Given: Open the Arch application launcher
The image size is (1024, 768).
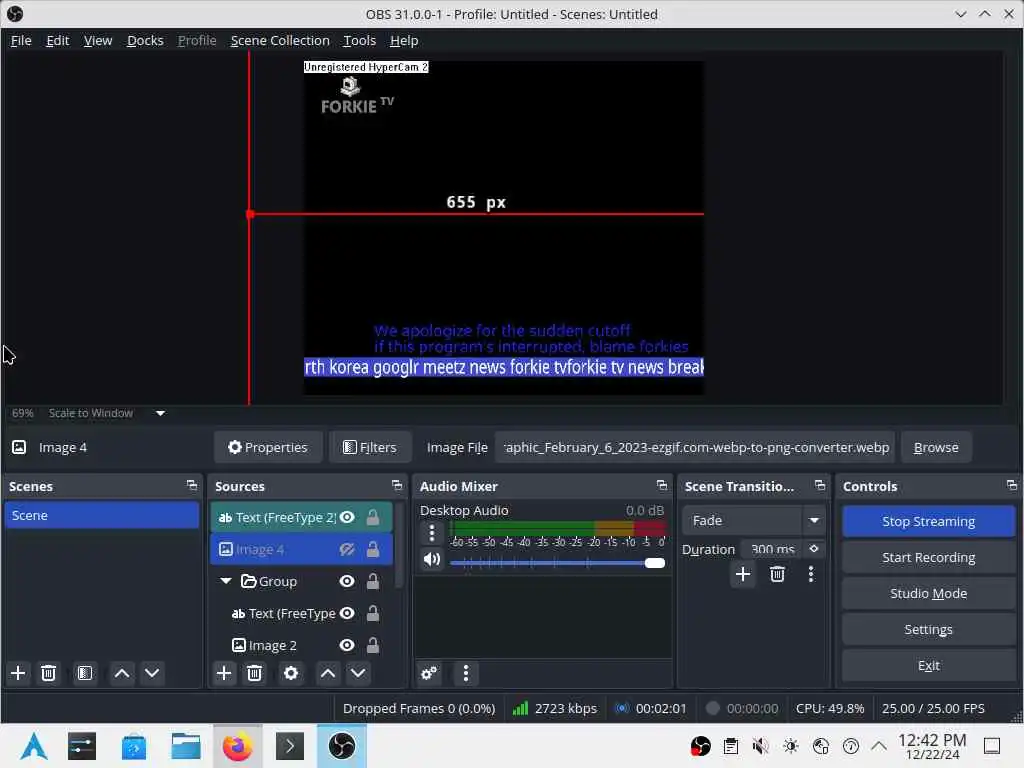Looking at the screenshot, I should 34,746.
